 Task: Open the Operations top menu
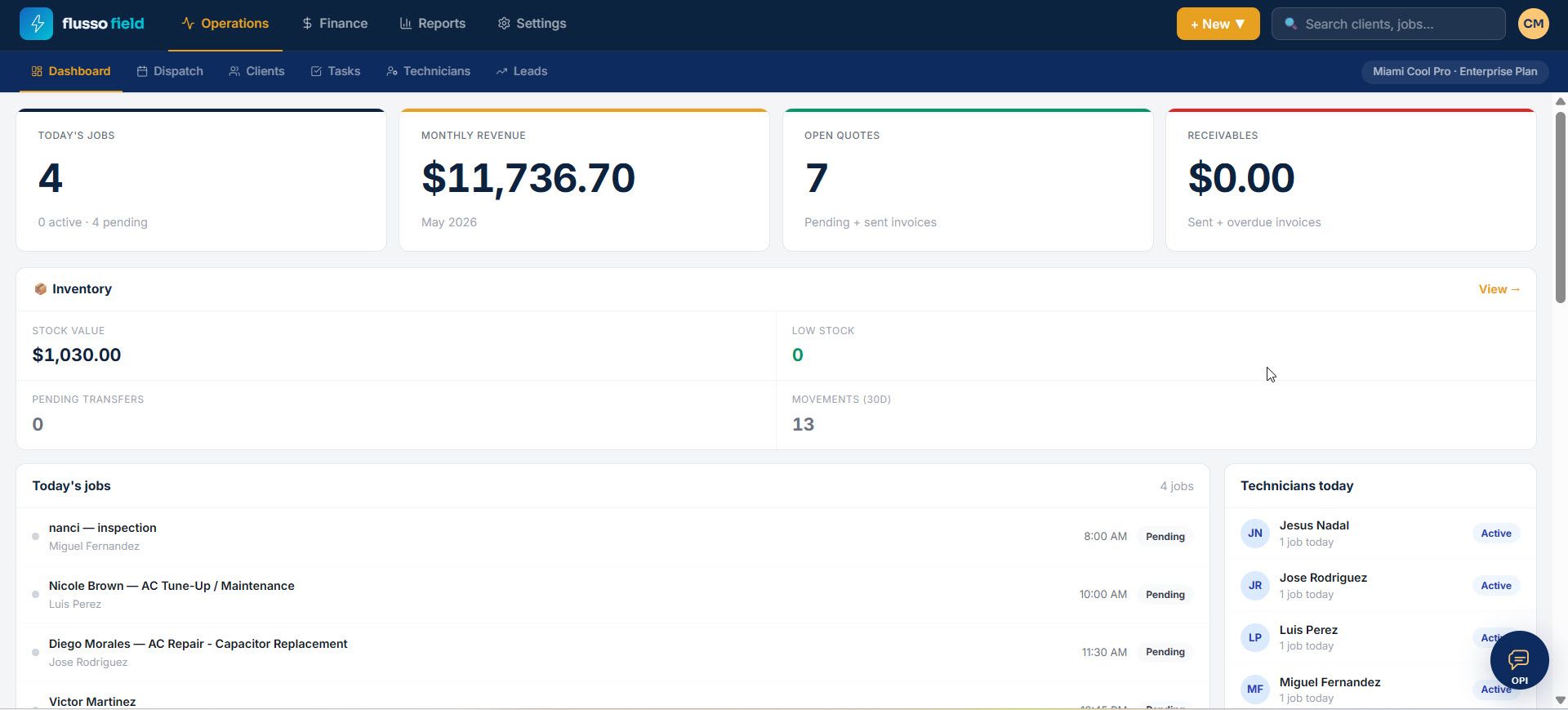tap(225, 24)
